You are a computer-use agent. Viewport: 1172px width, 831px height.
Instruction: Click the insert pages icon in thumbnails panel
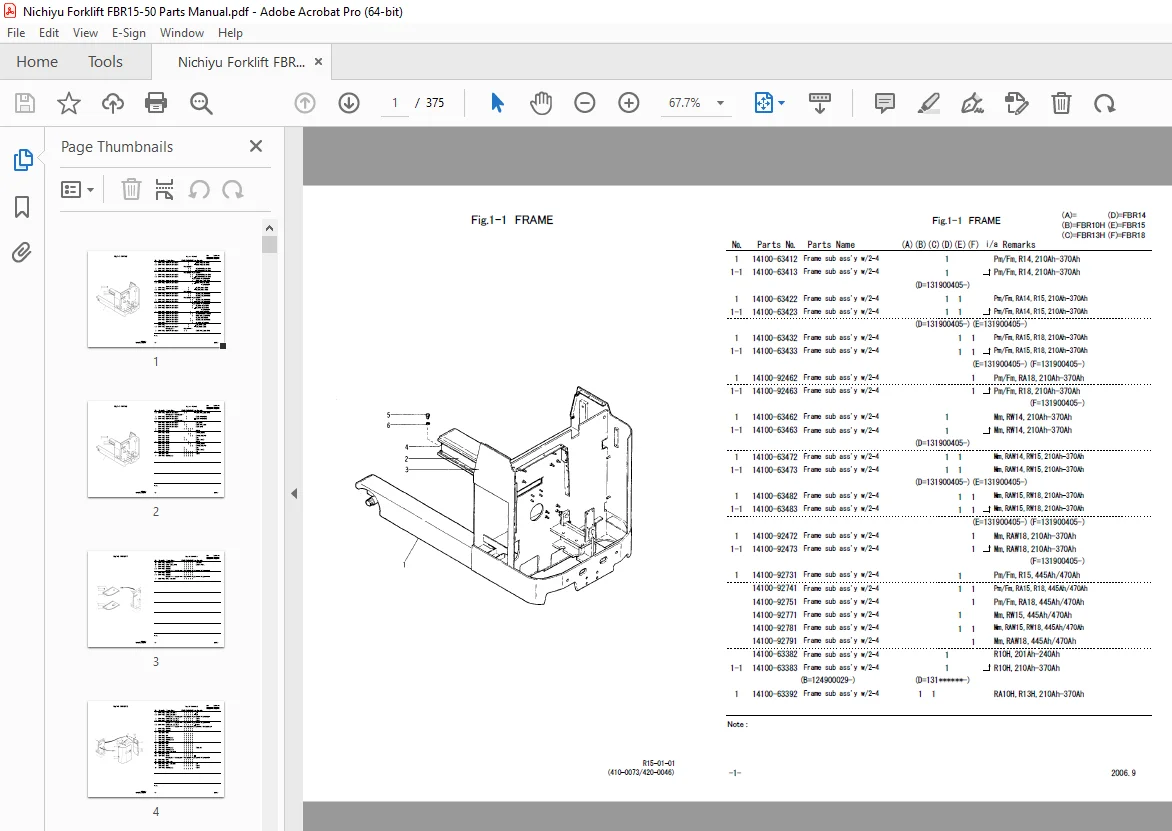coord(164,190)
